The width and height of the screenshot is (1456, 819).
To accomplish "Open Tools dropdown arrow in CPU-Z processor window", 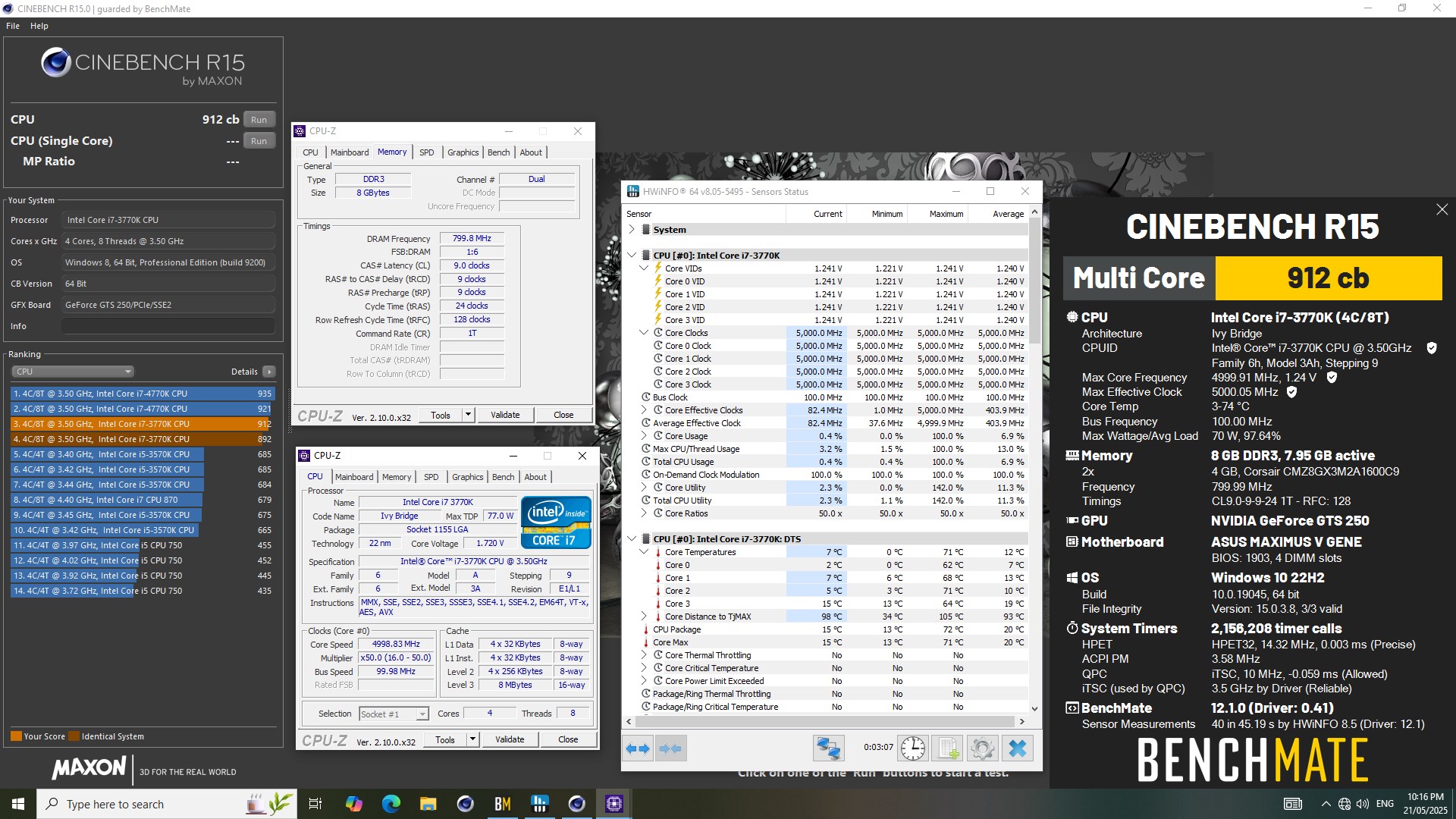I will [x=473, y=739].
